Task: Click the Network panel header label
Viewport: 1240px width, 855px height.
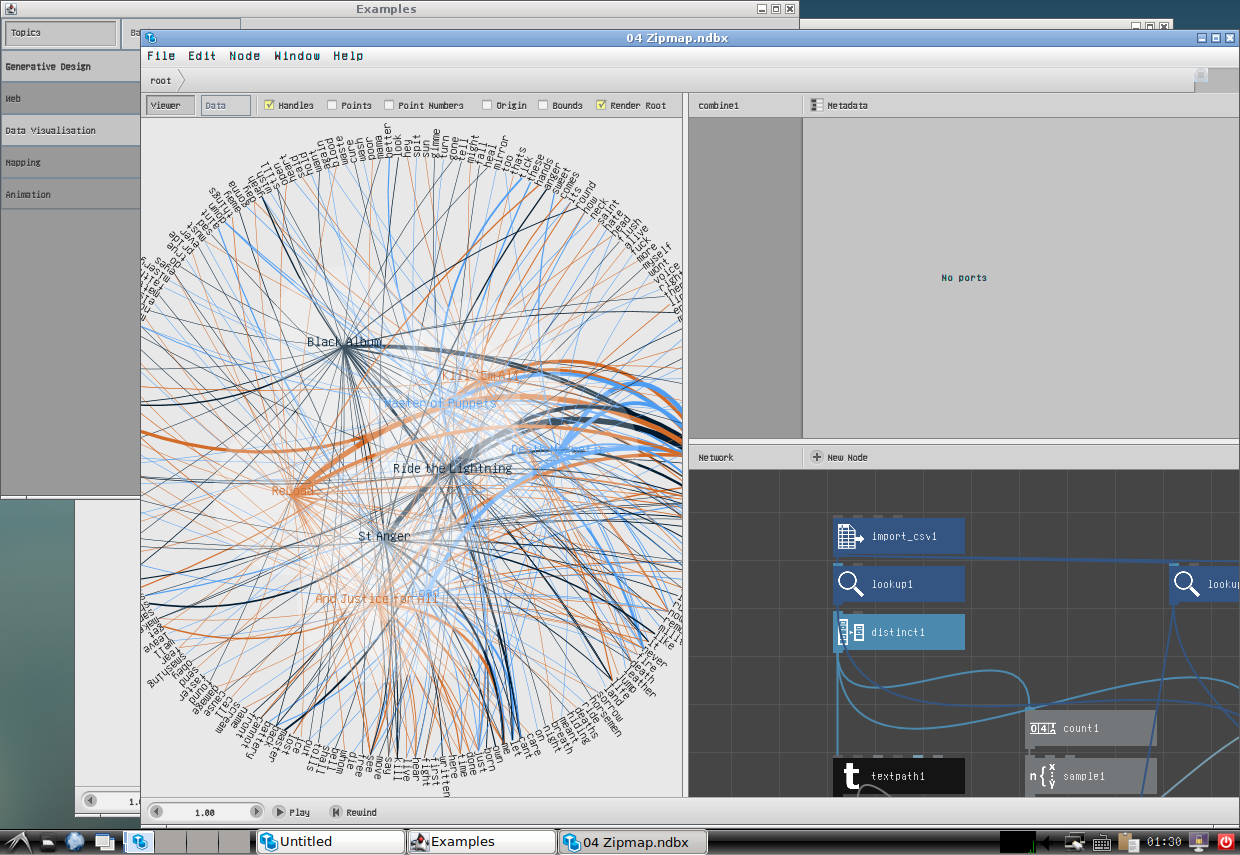Action: [716, 457]
